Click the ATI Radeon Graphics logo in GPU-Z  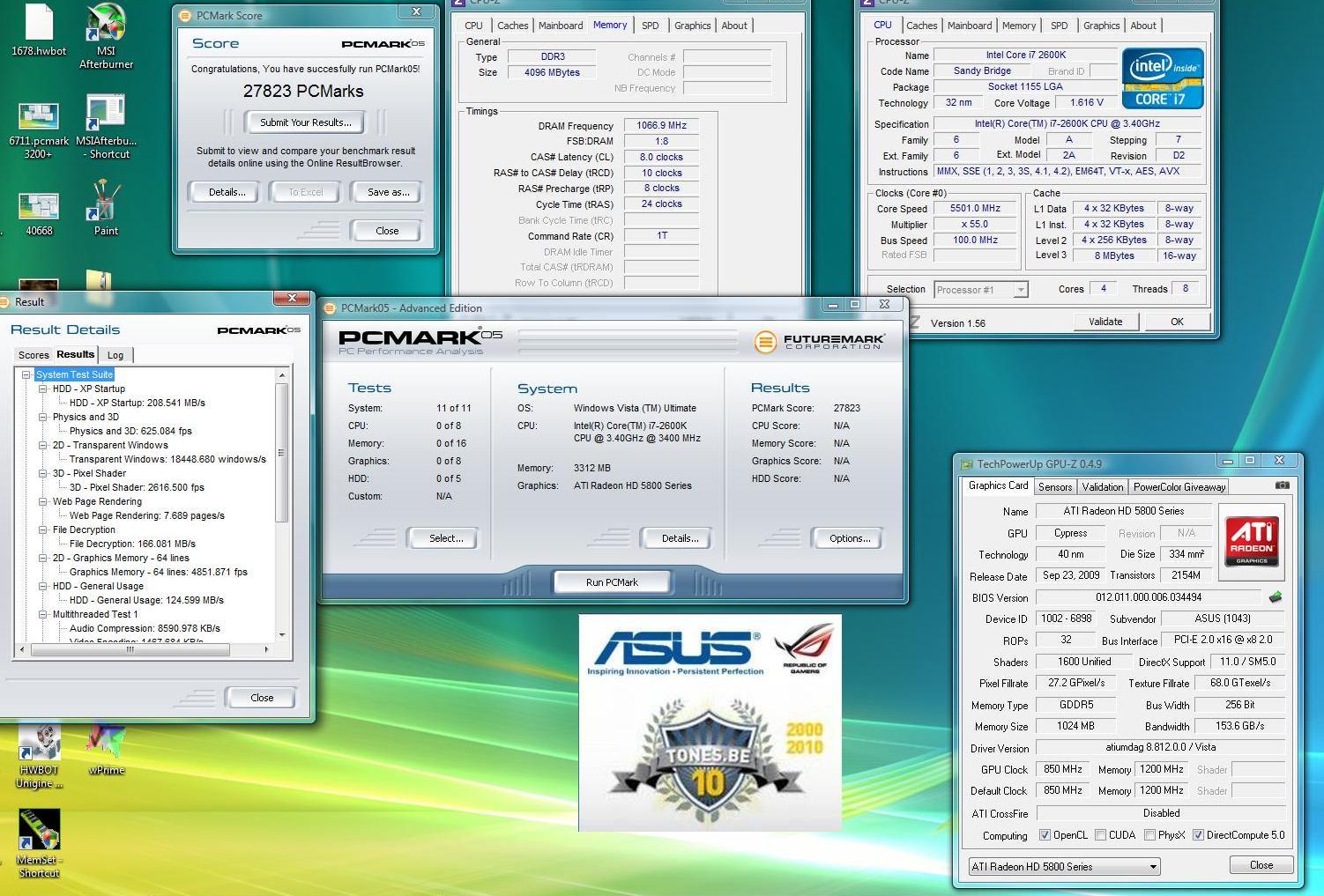coord(1252,540)
